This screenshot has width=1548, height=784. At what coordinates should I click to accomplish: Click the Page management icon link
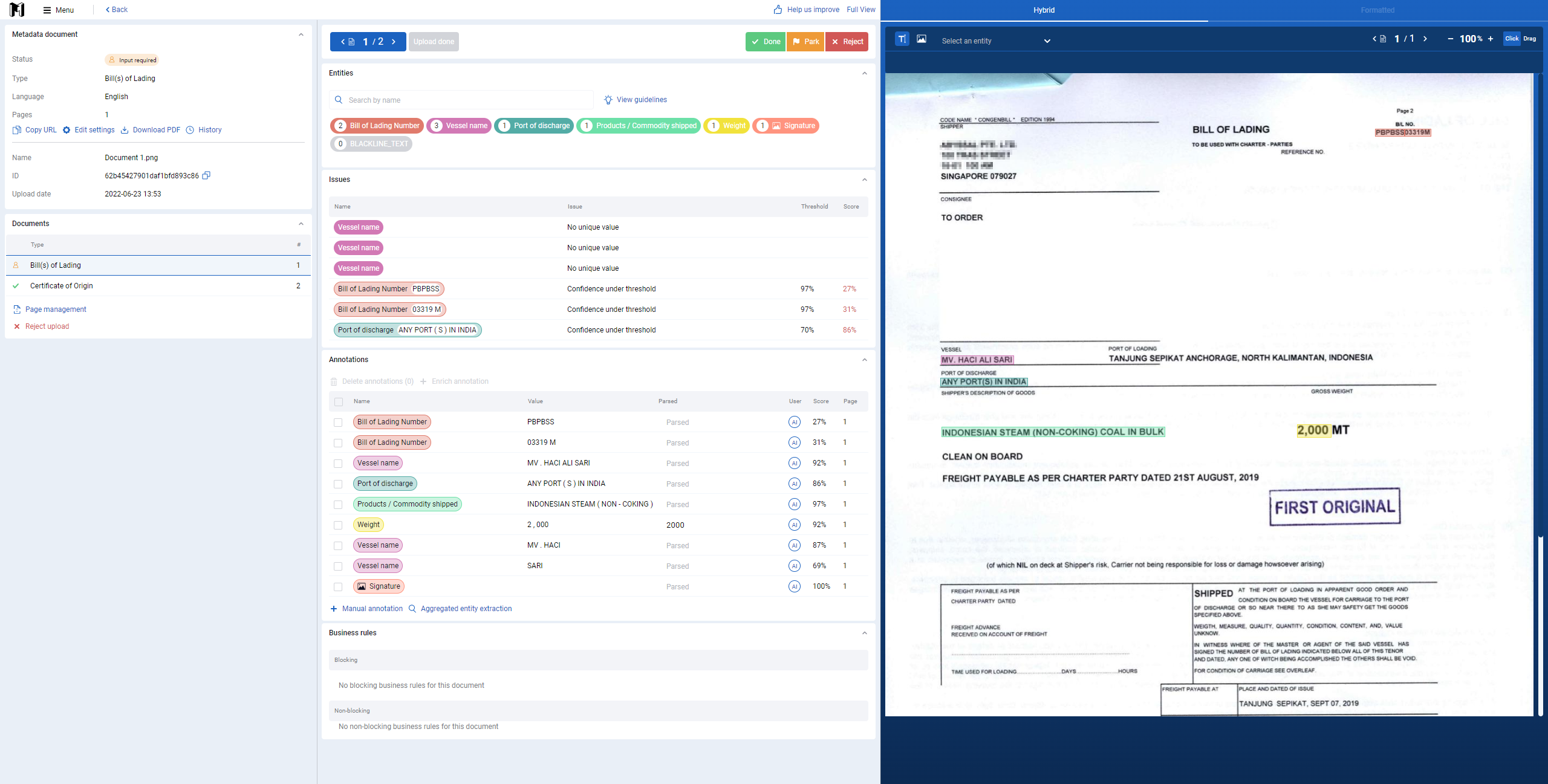click(x=50, y=309)
